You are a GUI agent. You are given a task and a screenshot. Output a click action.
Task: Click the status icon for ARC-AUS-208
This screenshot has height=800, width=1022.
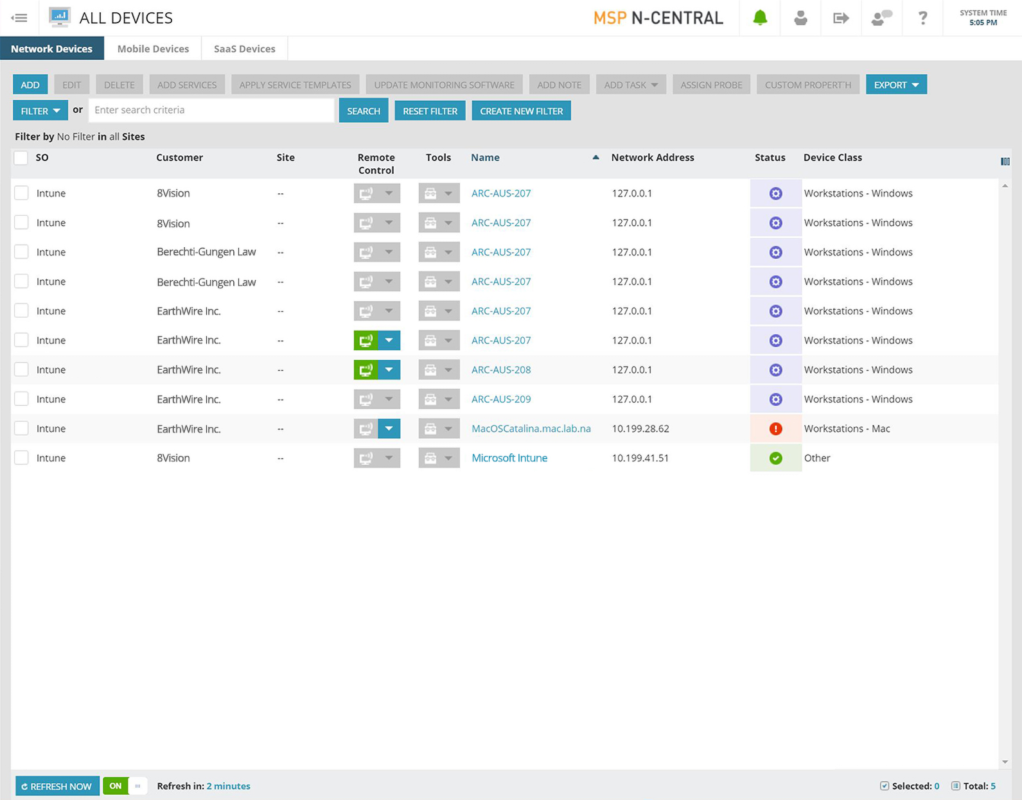[776, 370]
